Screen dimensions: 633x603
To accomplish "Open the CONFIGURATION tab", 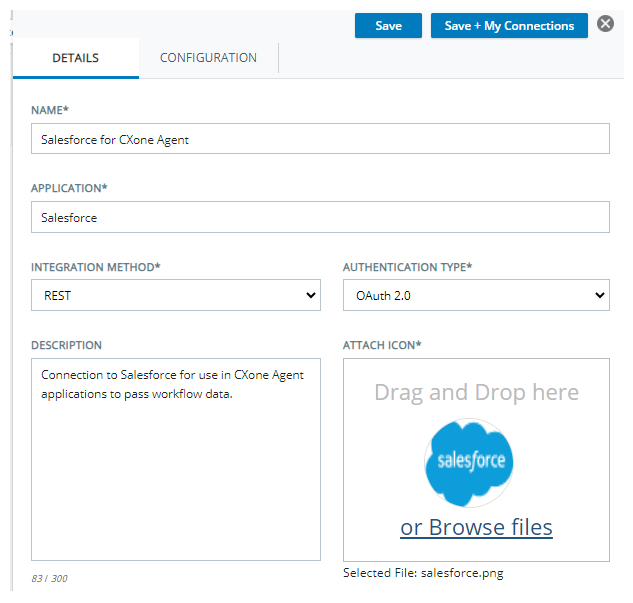I will [x=208, y=58].
